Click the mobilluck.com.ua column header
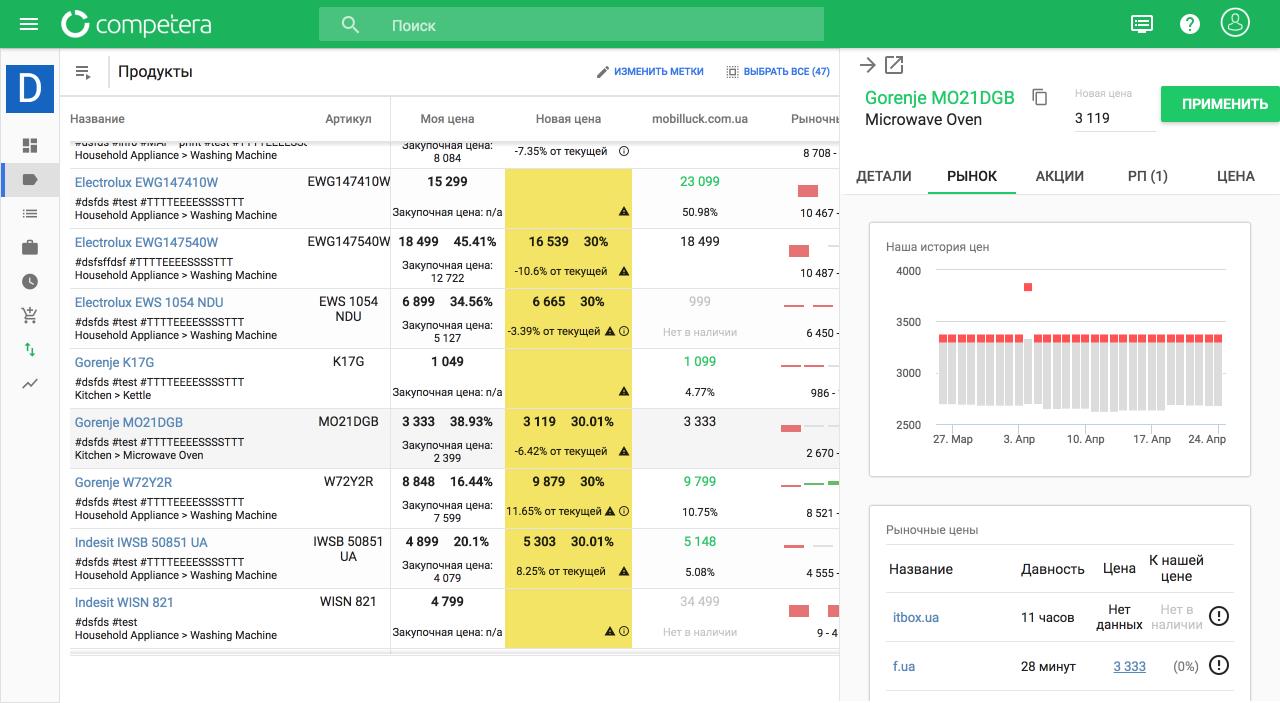The image size is (1280, 703). click(700, 119)
